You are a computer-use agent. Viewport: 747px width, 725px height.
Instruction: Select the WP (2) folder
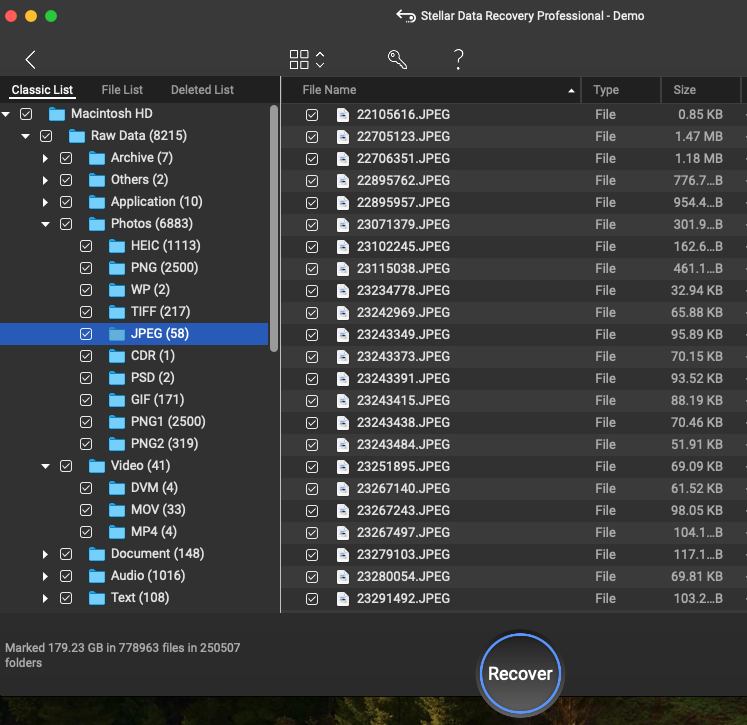point(150,290)
